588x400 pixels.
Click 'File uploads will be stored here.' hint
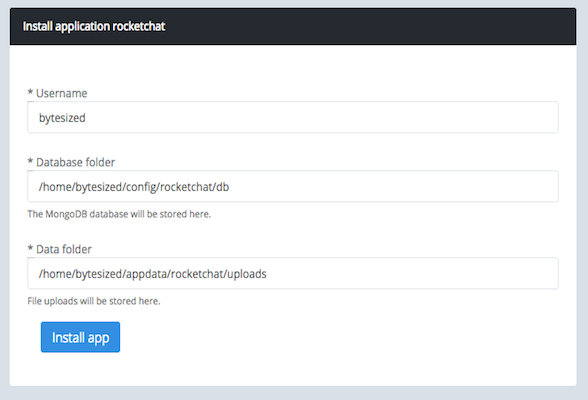pos(94,301)
